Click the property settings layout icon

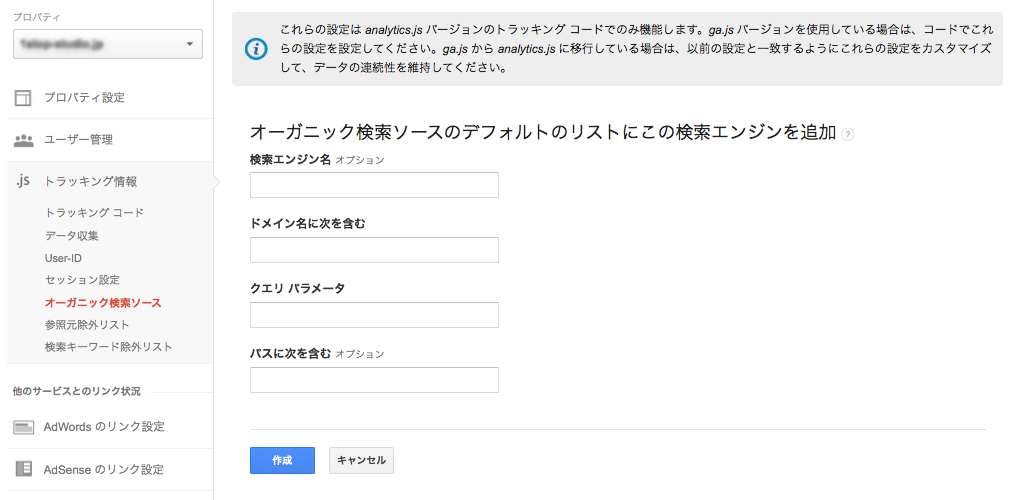tap(23, 98)
